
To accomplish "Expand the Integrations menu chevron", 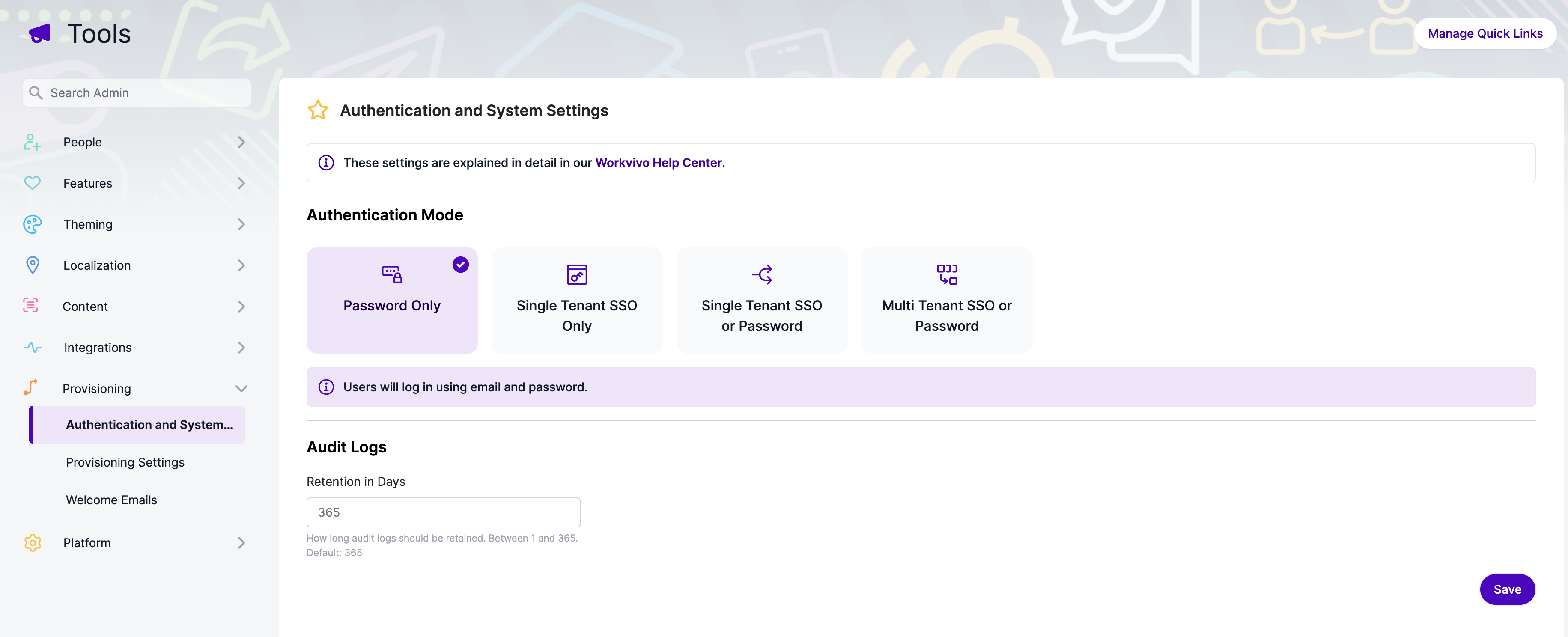I will 241,348.
